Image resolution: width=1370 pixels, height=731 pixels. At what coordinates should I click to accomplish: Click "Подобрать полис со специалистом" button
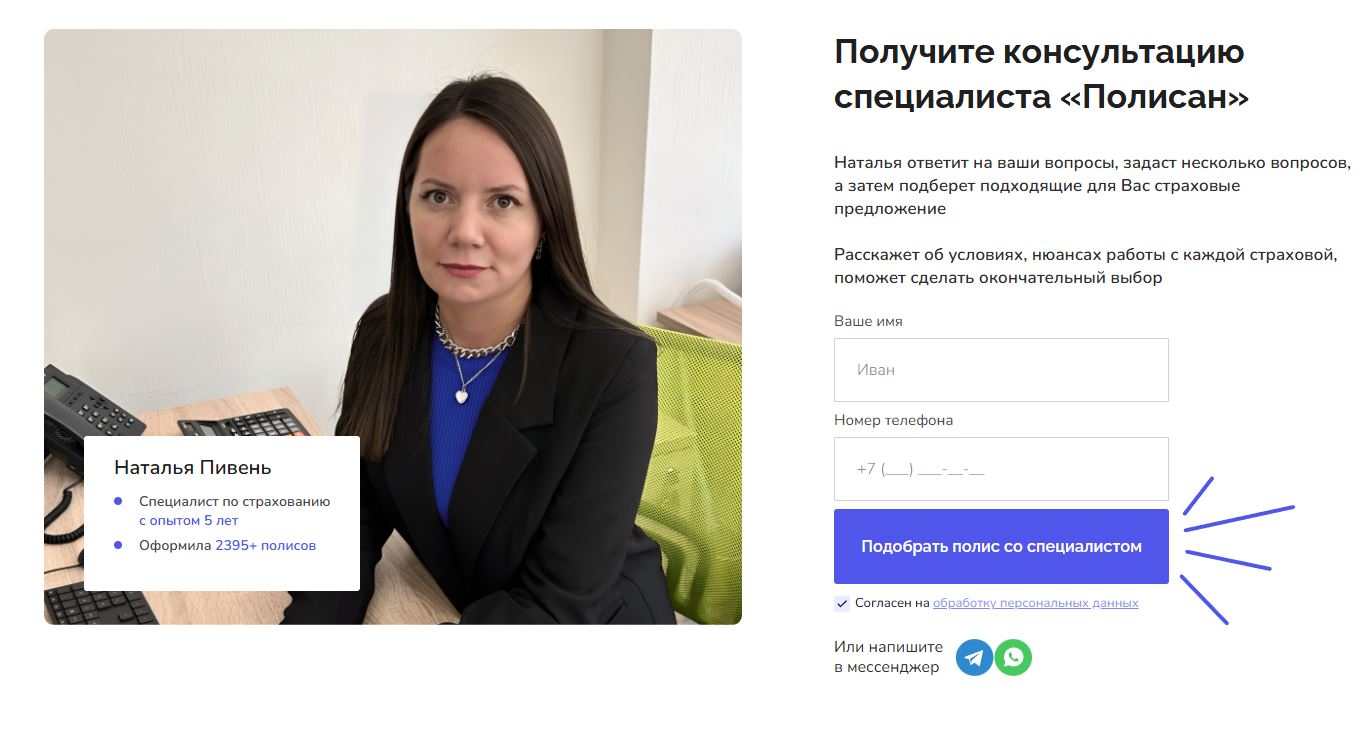pos(1001,547)
